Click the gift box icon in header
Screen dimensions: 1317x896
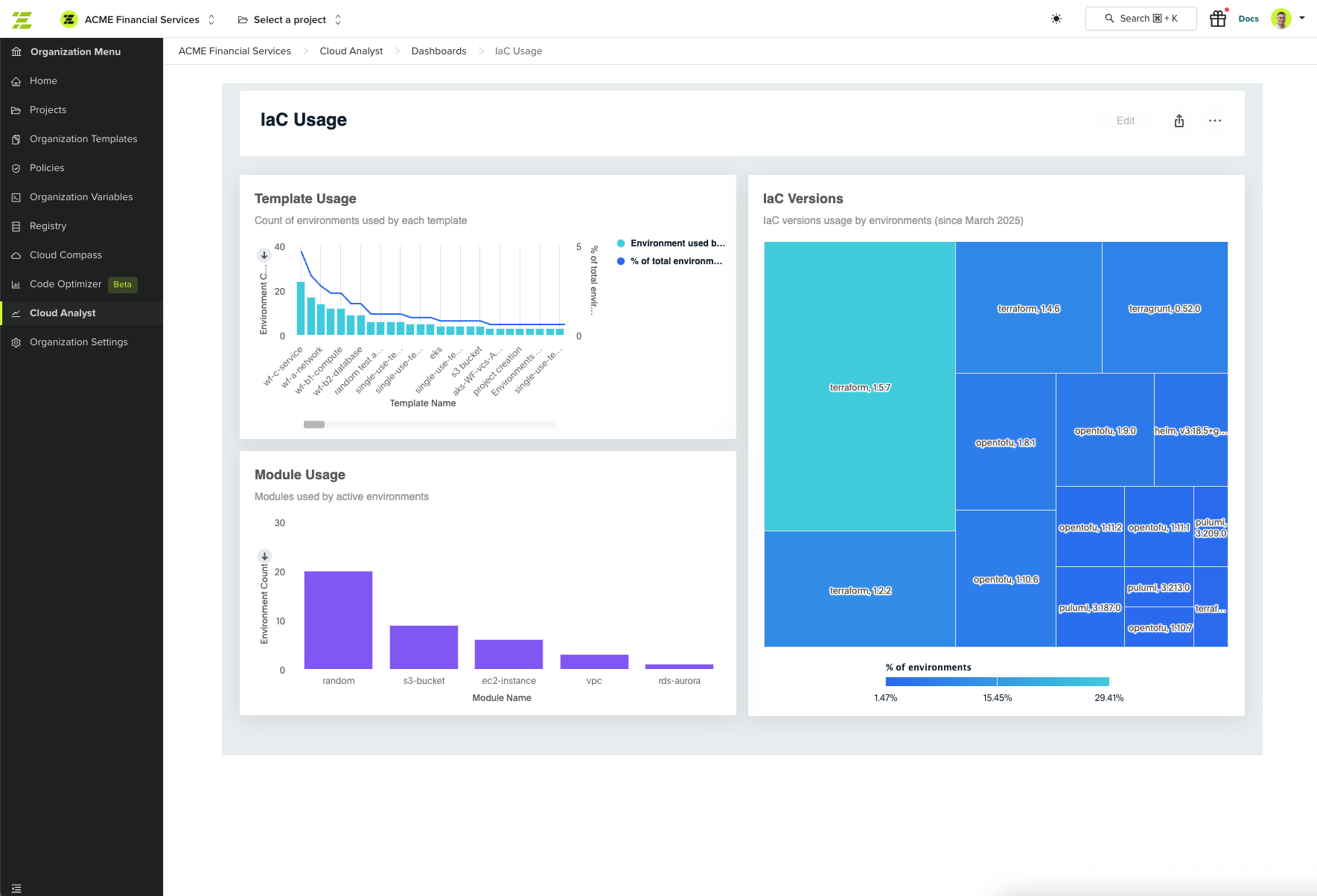coord(1217,19)
